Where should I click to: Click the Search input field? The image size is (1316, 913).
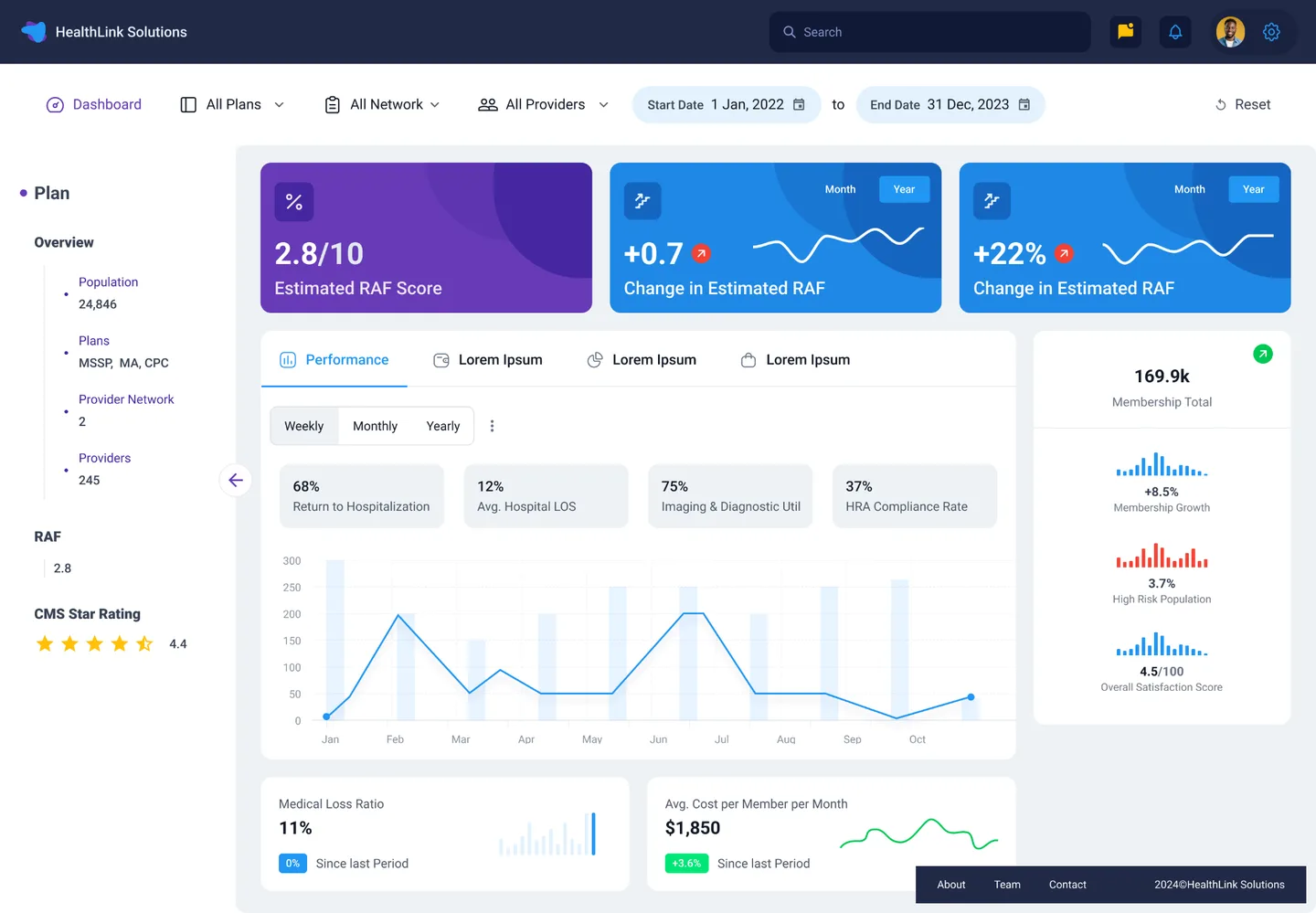929,31
